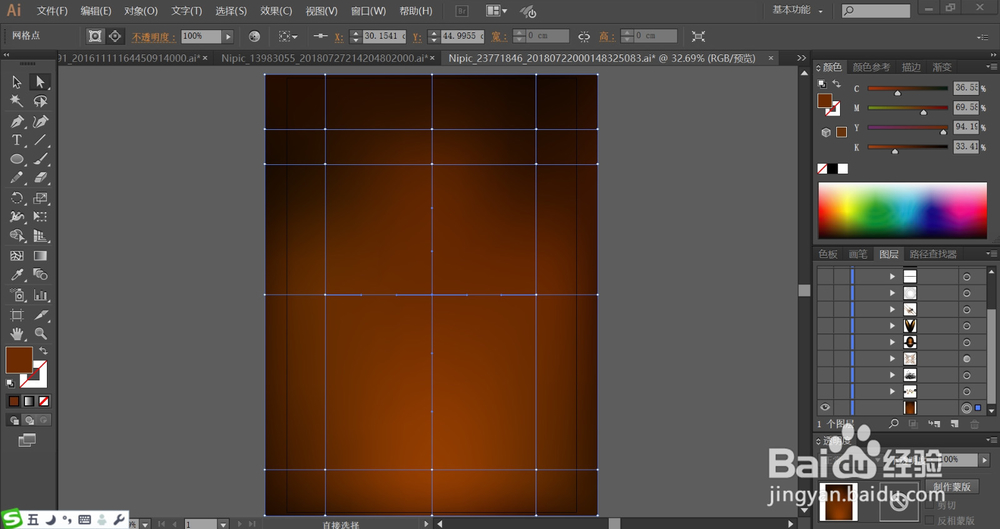The image size is (1000, 529).
Task: Open the 基本功能 workspace dropdown
Action: pos(797,10)
